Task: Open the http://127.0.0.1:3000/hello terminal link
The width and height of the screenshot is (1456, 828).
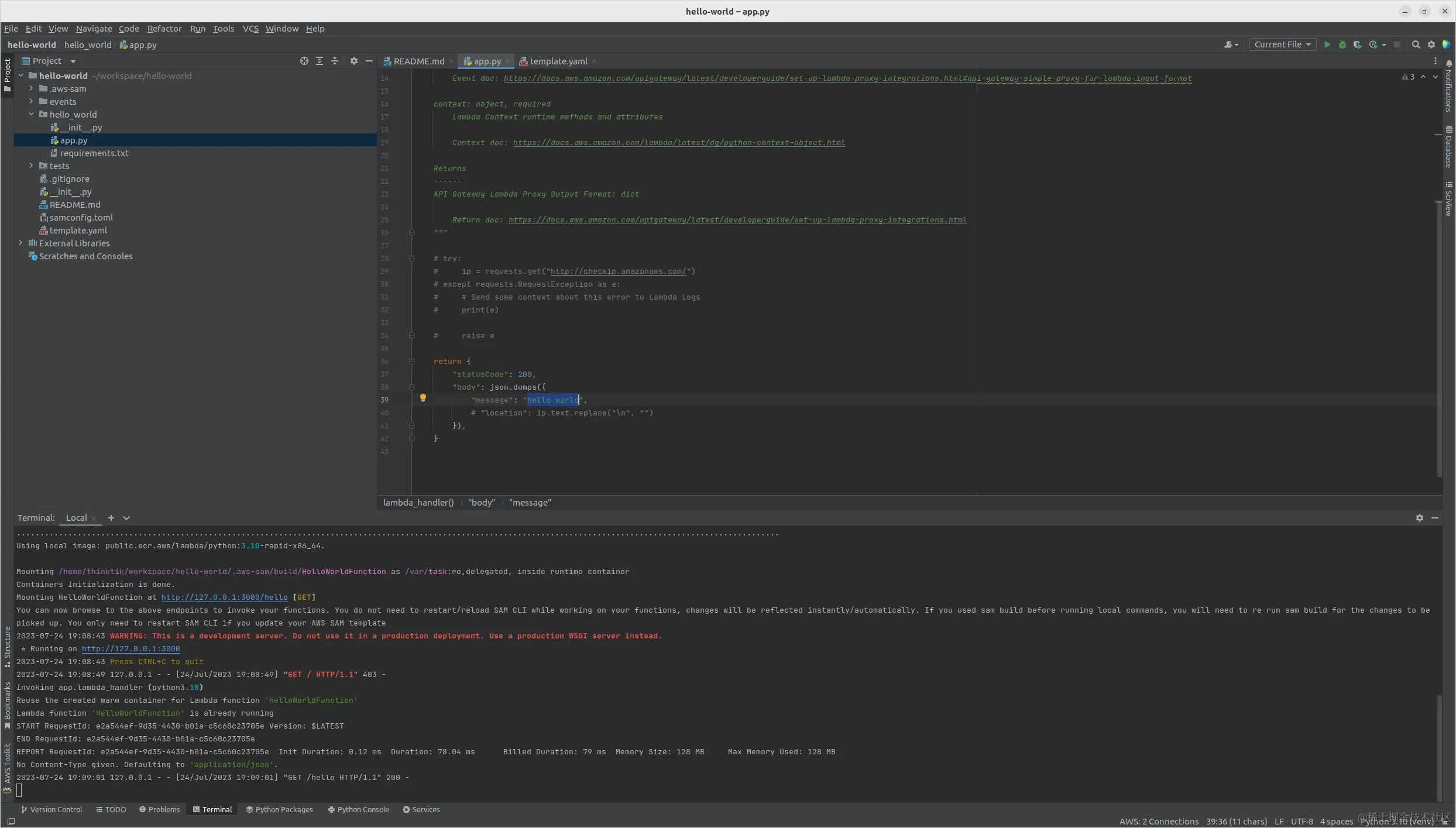Action: 224,597
